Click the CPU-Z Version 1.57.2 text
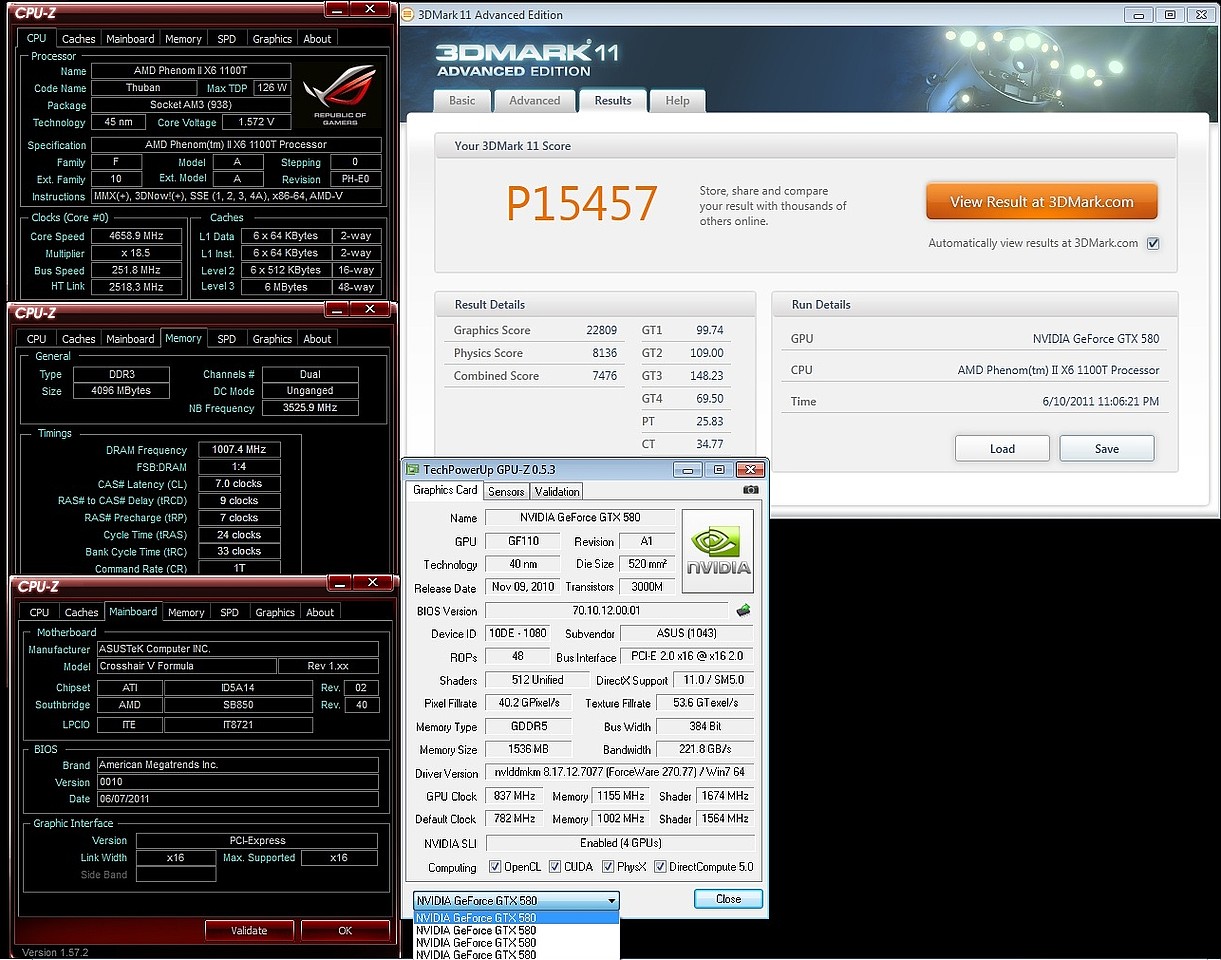The width and height of the screenshot is (1221, 960). tap(55, 952)
